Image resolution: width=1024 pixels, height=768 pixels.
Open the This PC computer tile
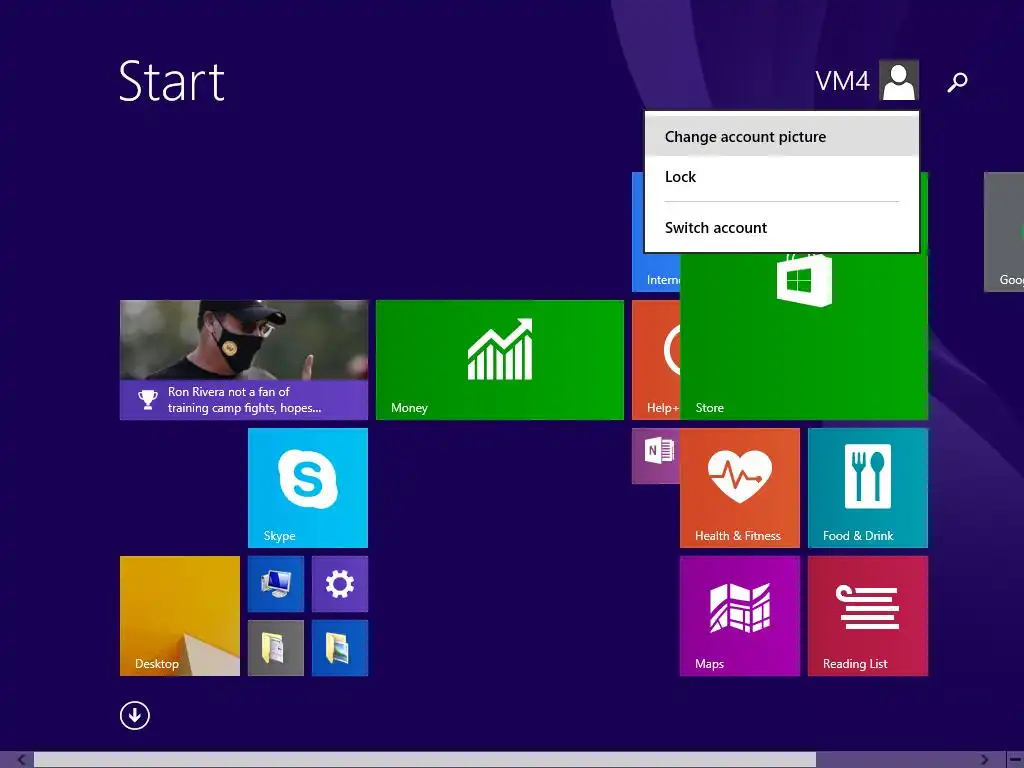click(276, 584)
